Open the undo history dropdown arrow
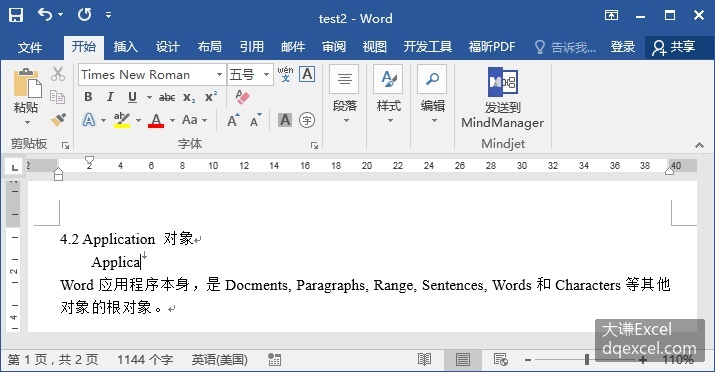The height and width of the screenshot is (372, 715). click(61, 15)
